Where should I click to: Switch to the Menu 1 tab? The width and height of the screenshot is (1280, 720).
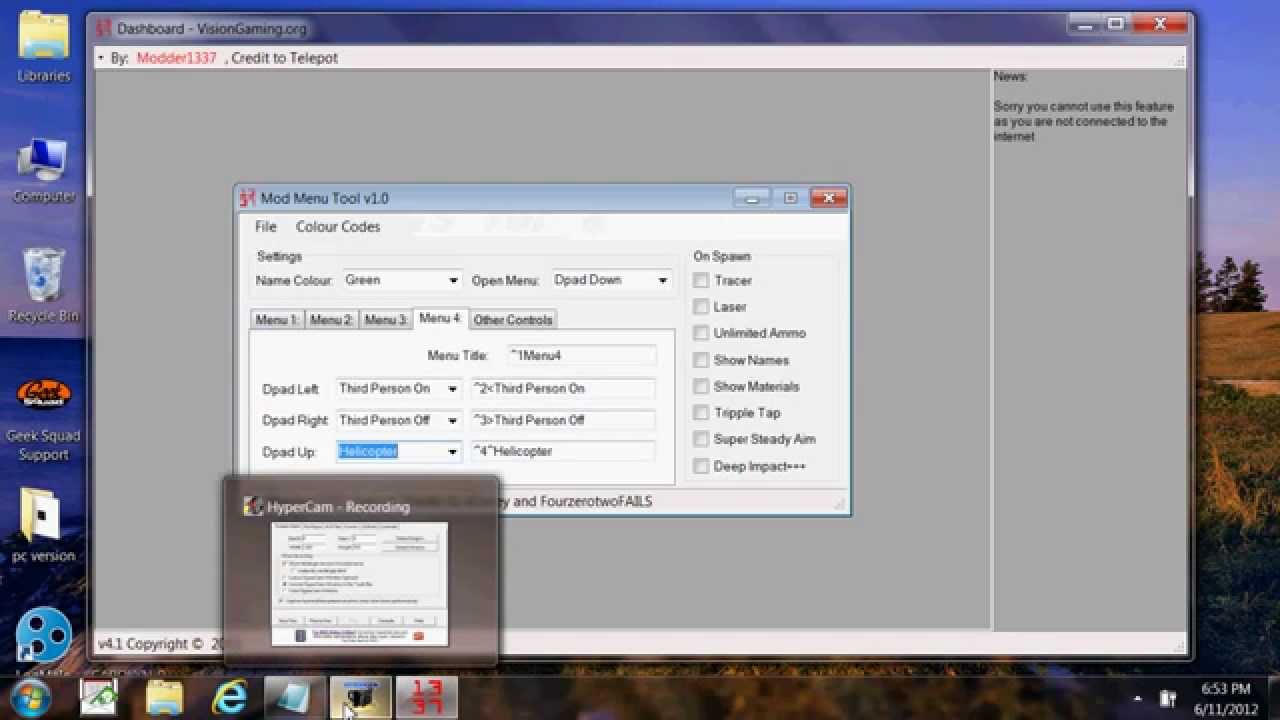click(276, 320)
